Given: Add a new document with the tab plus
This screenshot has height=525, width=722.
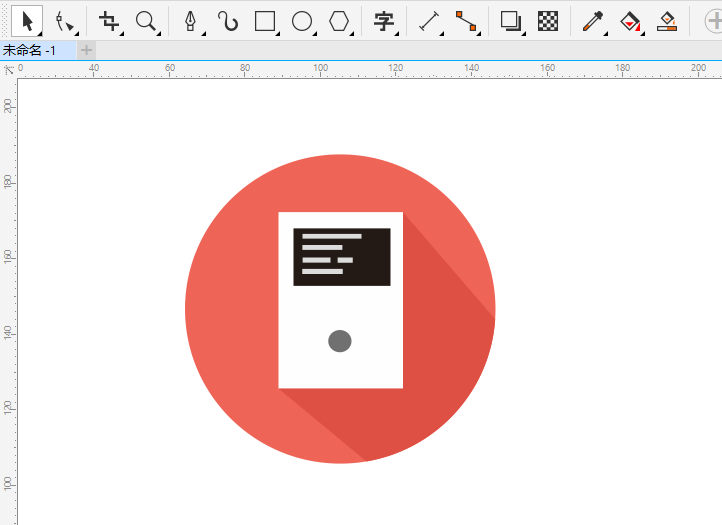Looking at the screenshot, I should click(x=86, y=50).
